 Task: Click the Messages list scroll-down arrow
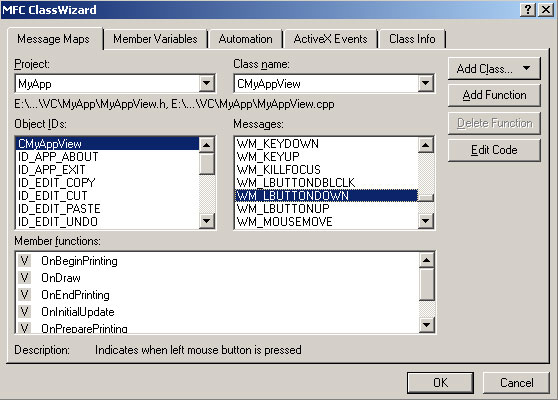click(x=426, y=221)
